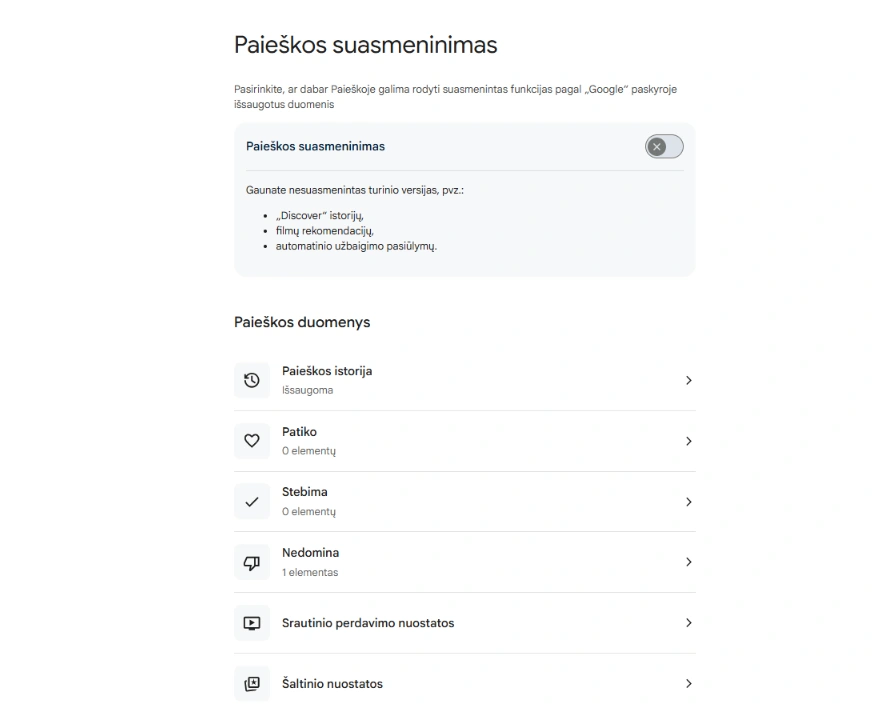874x704 pixels.
Task: Click the Paieškos suasmeninimas card label
Action: (315, 147)
